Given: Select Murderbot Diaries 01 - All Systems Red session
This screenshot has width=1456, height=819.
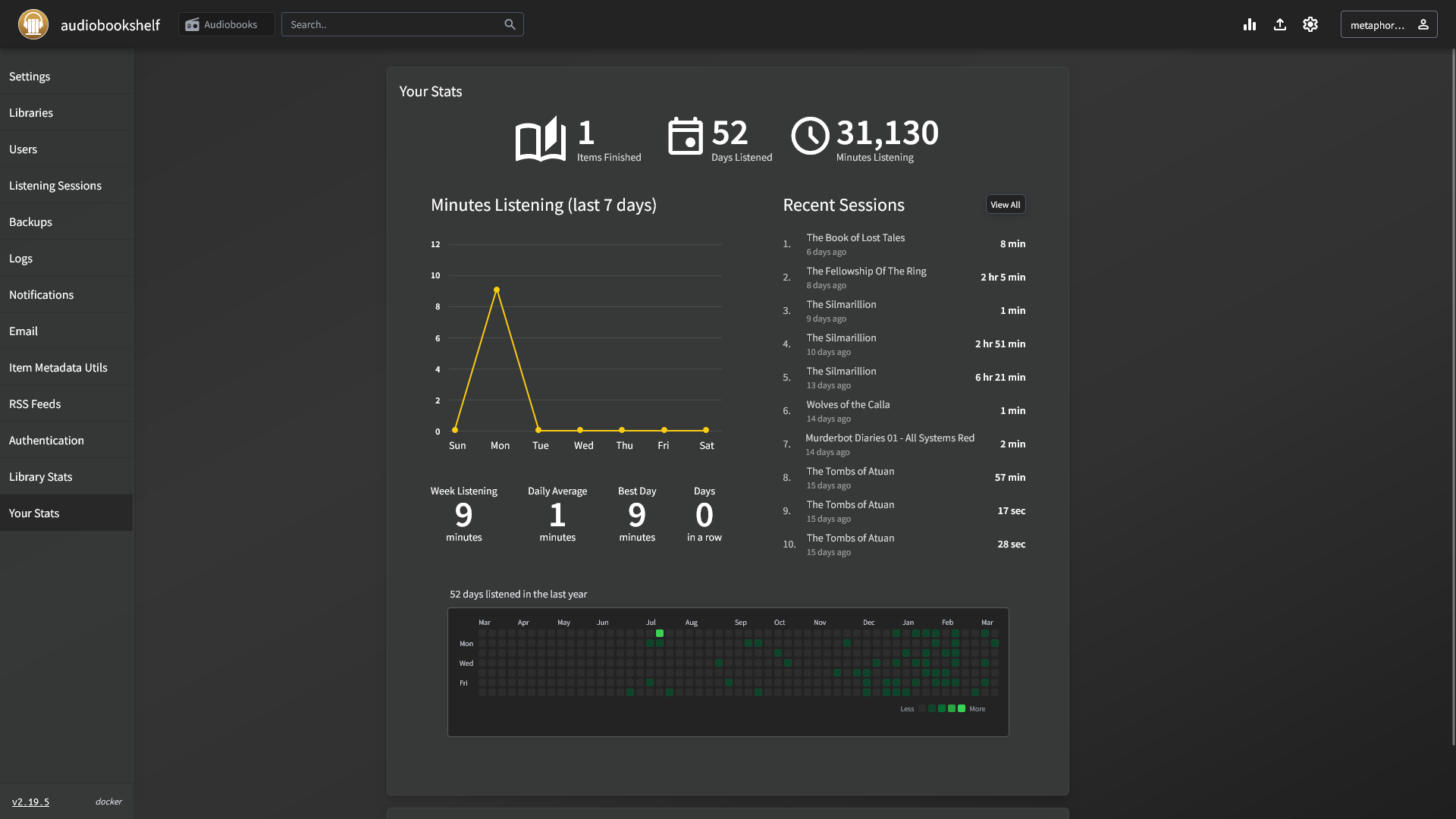Looking at the screenshot, I should [x=904, y=444].
